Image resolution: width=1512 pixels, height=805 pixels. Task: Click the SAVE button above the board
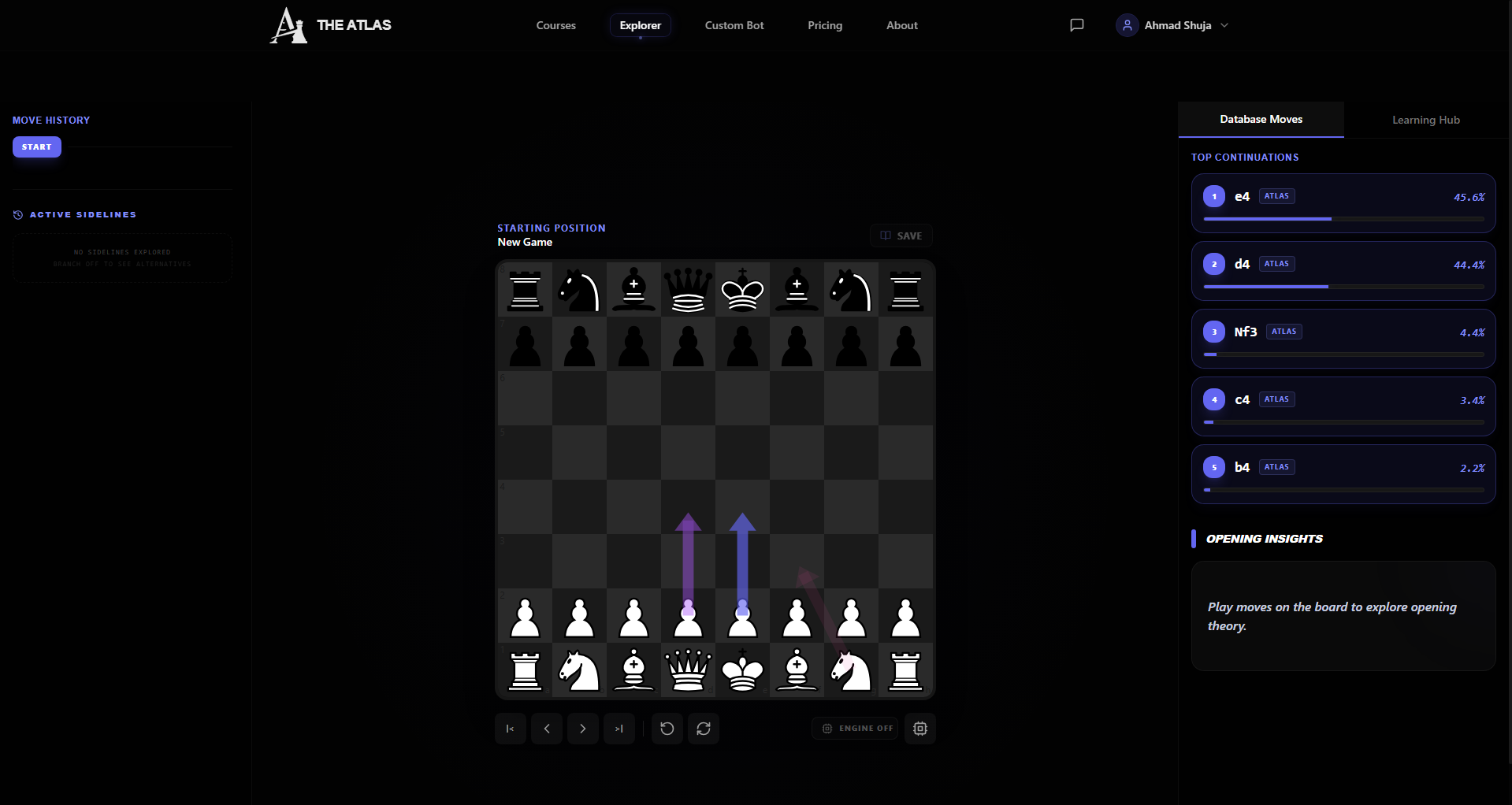[901, 235]
